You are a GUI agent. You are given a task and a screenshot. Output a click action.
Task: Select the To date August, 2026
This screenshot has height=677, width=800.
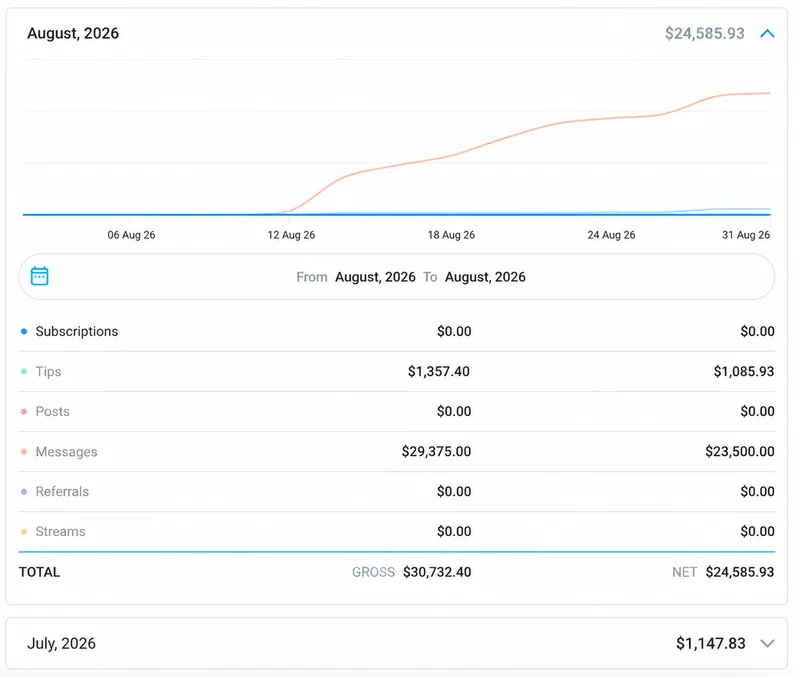coord(485,277)
